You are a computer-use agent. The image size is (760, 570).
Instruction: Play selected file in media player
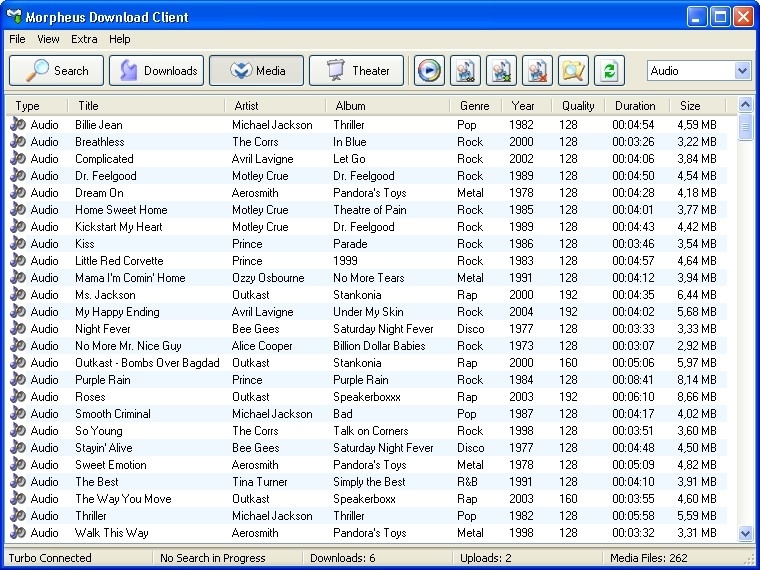point(429,71)
